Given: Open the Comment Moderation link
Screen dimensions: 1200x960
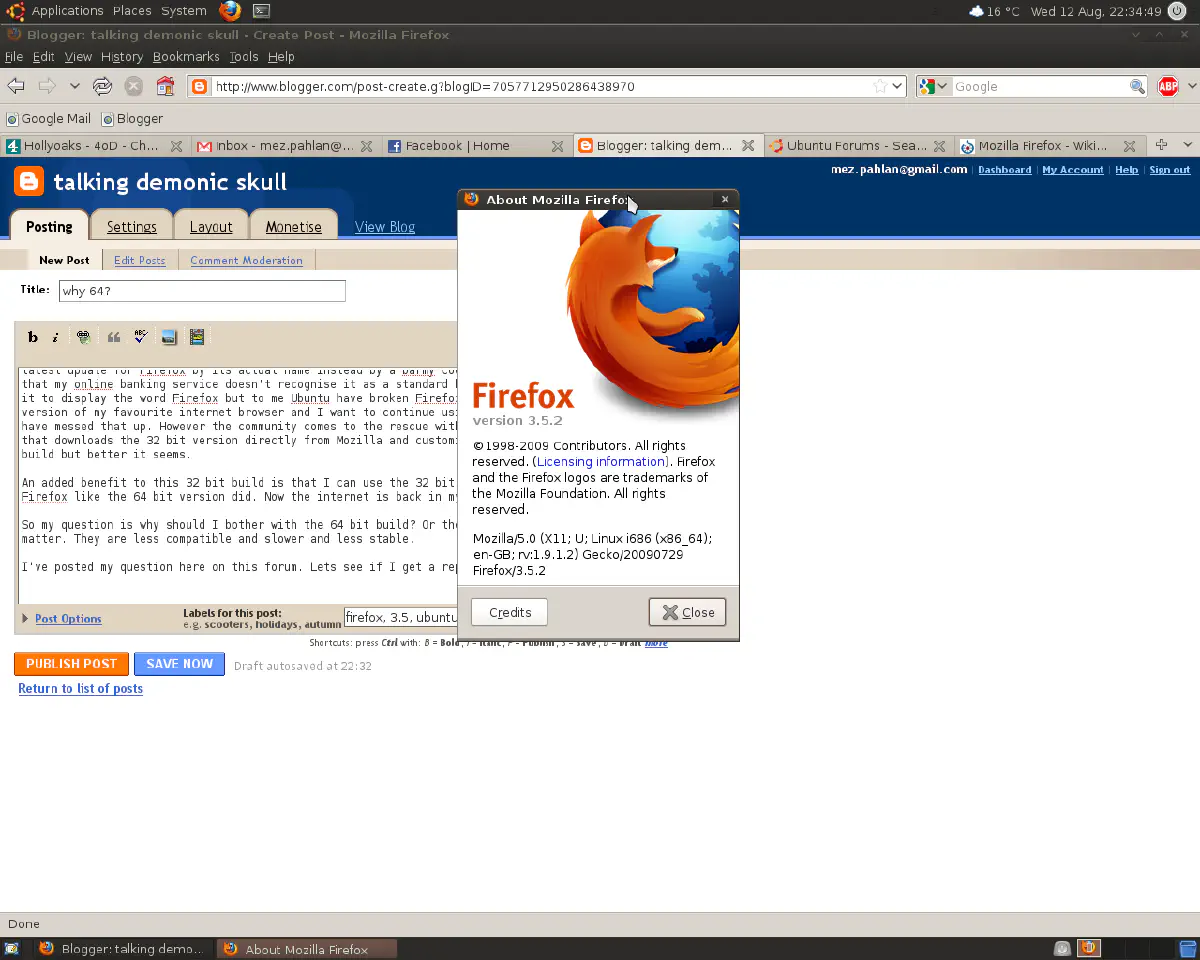Looking at the screenshot, I should [x=246, y=260].
